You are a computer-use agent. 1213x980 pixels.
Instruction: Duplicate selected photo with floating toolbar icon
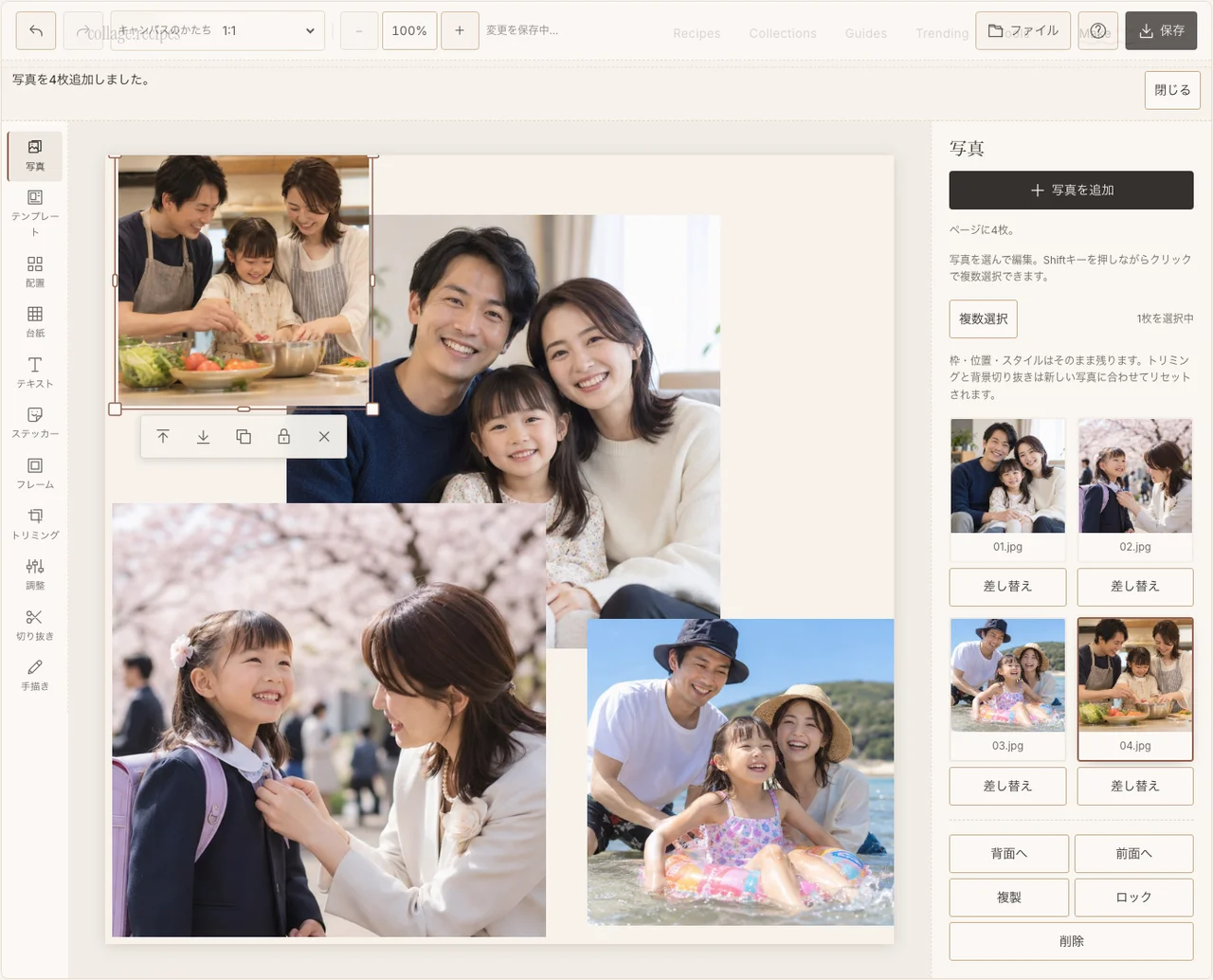click(244, 437)
